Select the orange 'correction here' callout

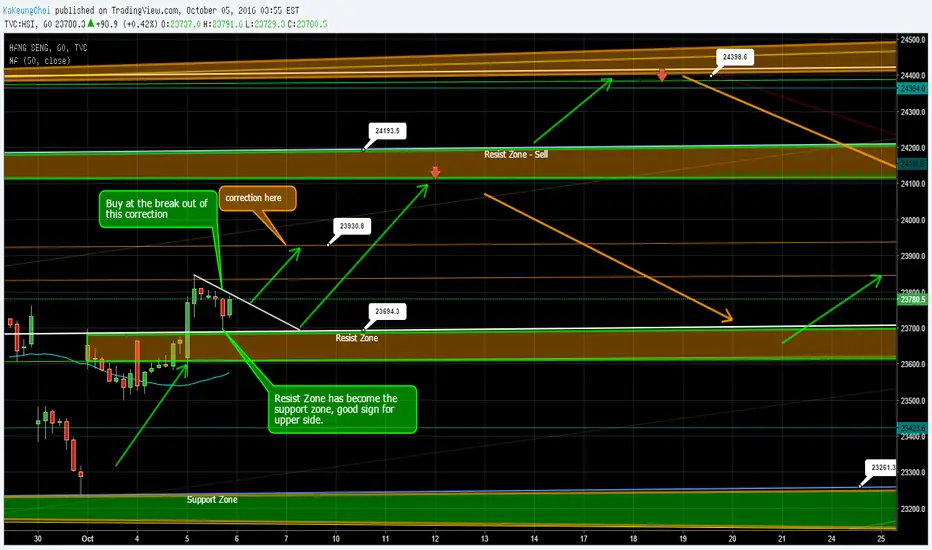(x=257, y=198)
